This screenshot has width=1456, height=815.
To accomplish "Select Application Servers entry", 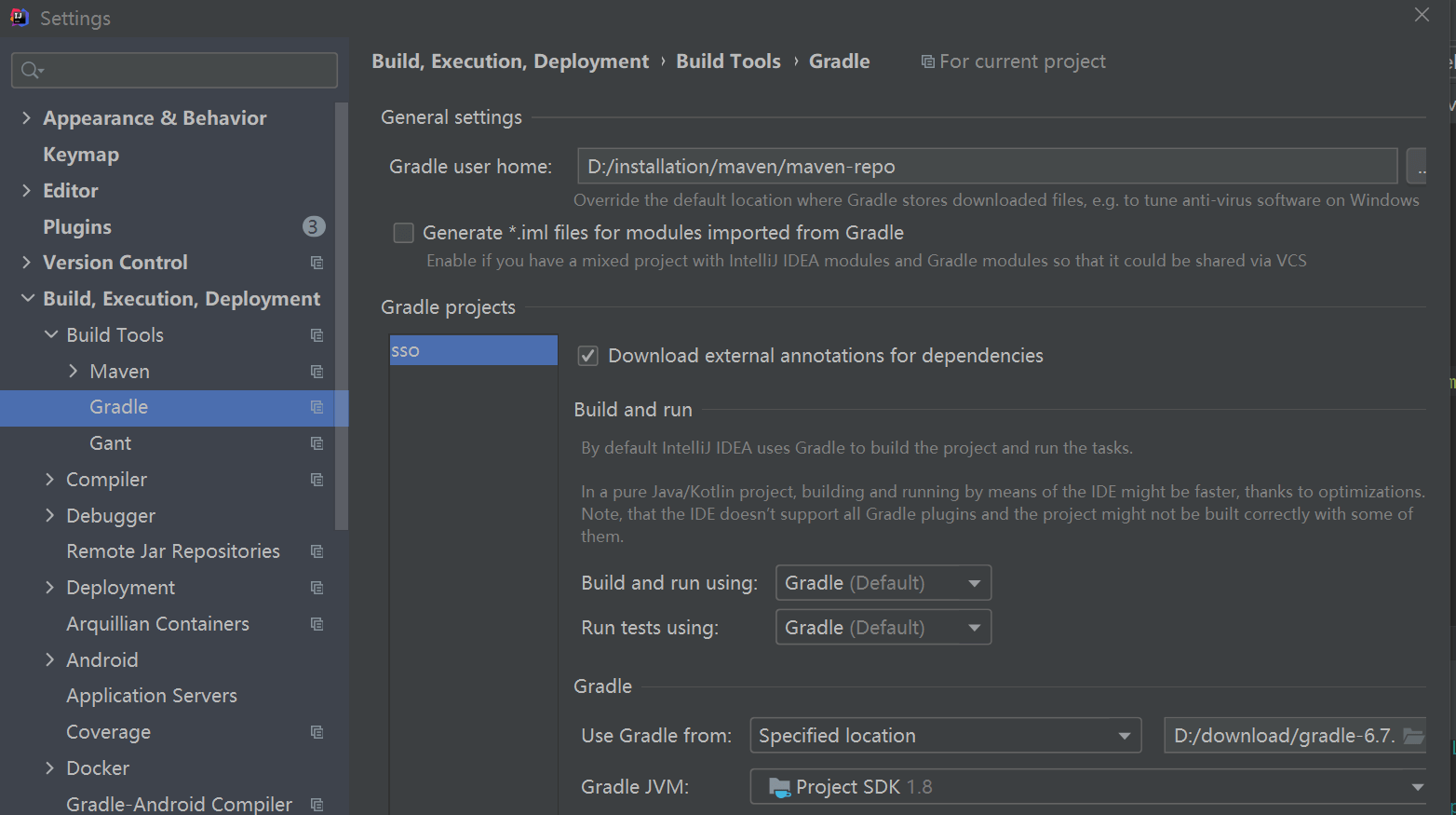I will (152, 696).
